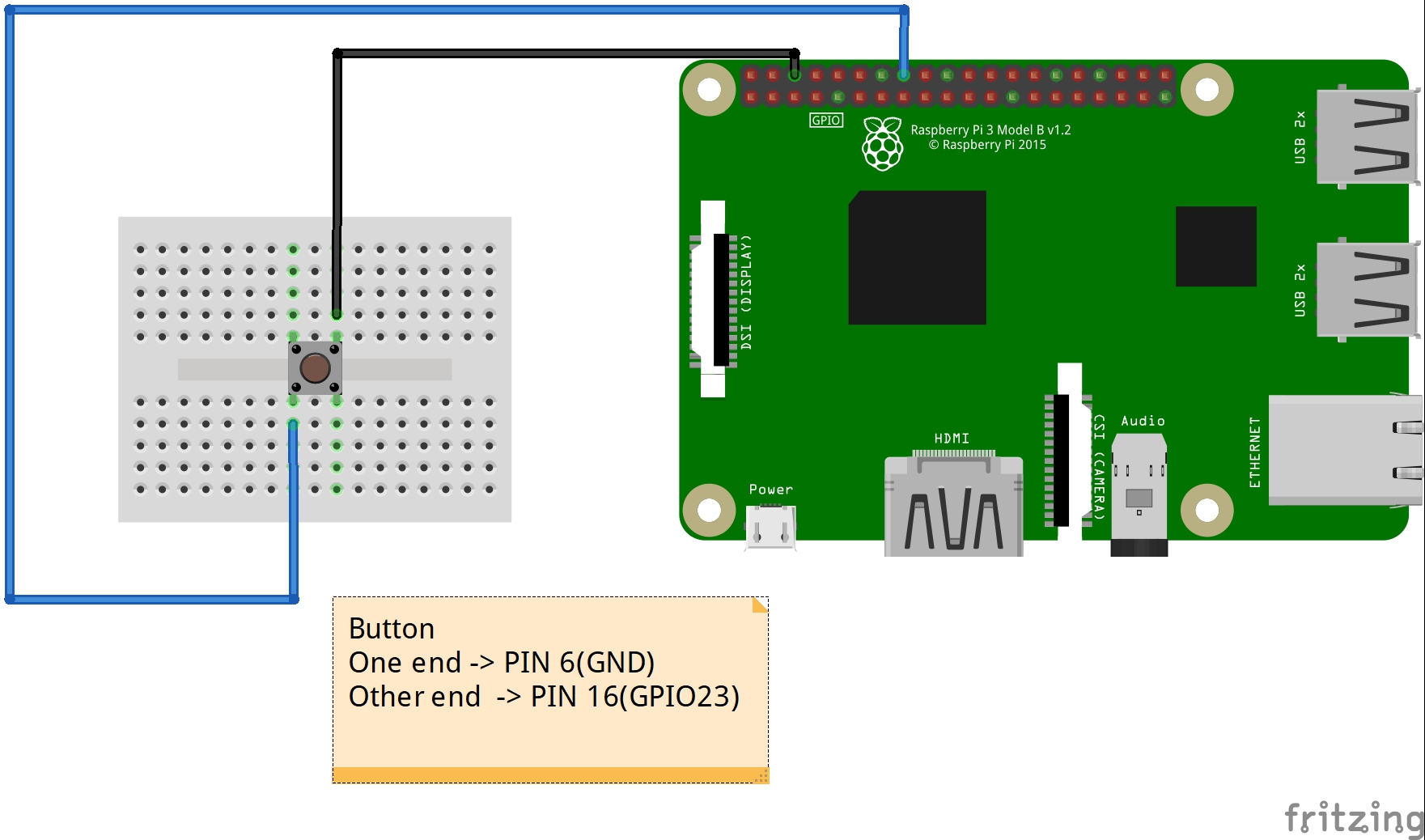1425x840 pixels.
Task: Select the black wire's horizontal segment
Action: 566,53
